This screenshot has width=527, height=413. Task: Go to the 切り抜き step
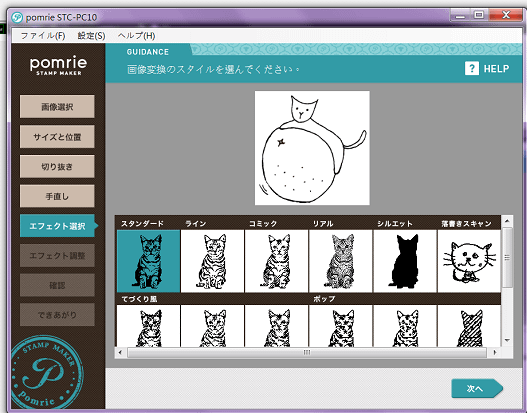57,166
